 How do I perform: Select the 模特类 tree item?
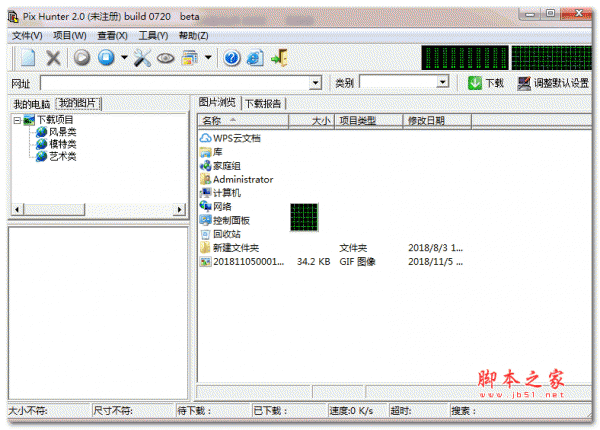[63, 144]
